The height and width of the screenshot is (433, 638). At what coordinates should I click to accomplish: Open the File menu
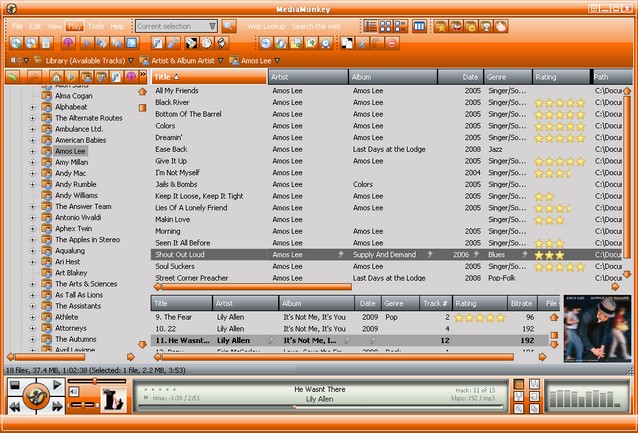tap(17, 26)
